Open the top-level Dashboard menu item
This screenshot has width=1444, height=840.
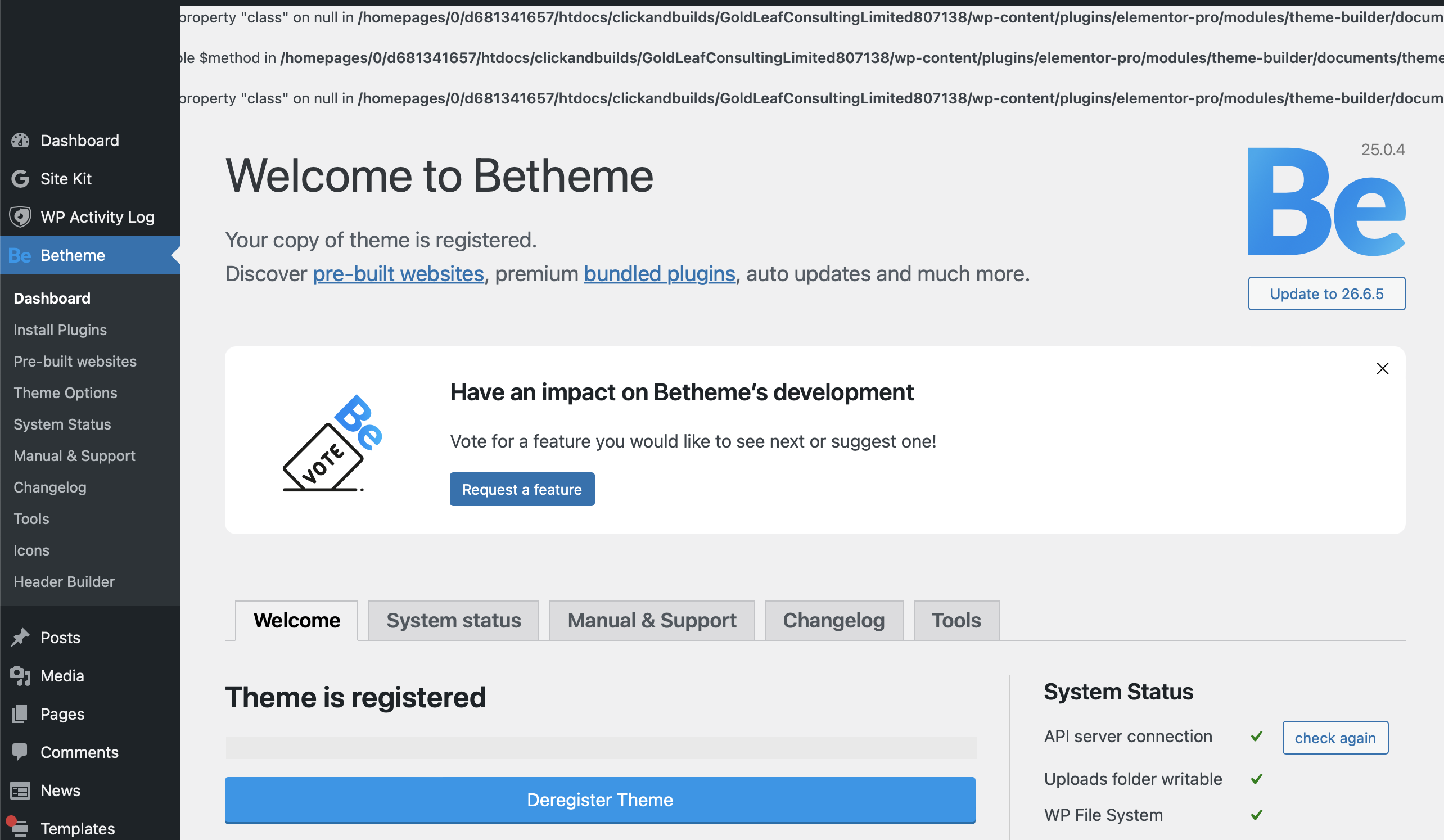click(90, 141)
